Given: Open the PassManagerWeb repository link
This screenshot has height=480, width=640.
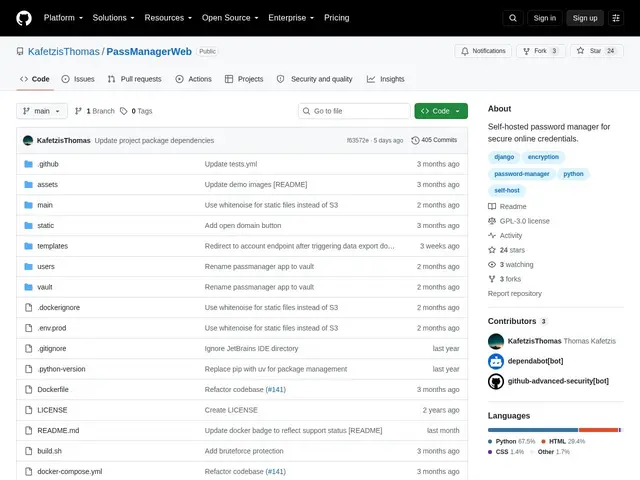Looking at the screenshot, I should (149, 51).
